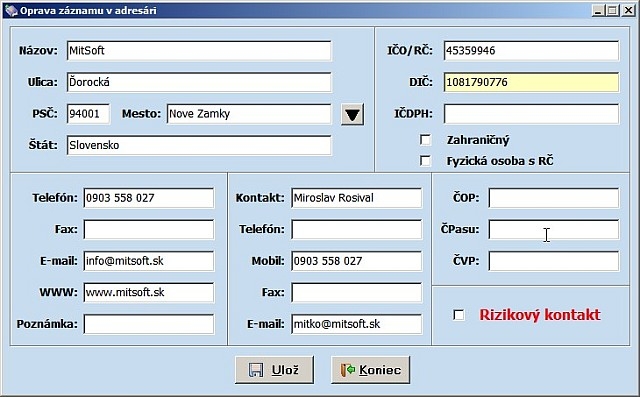Click the Mesto field with Nove Zamky
The height and width of the screenshot is (397, 640).
coord(249,113)
